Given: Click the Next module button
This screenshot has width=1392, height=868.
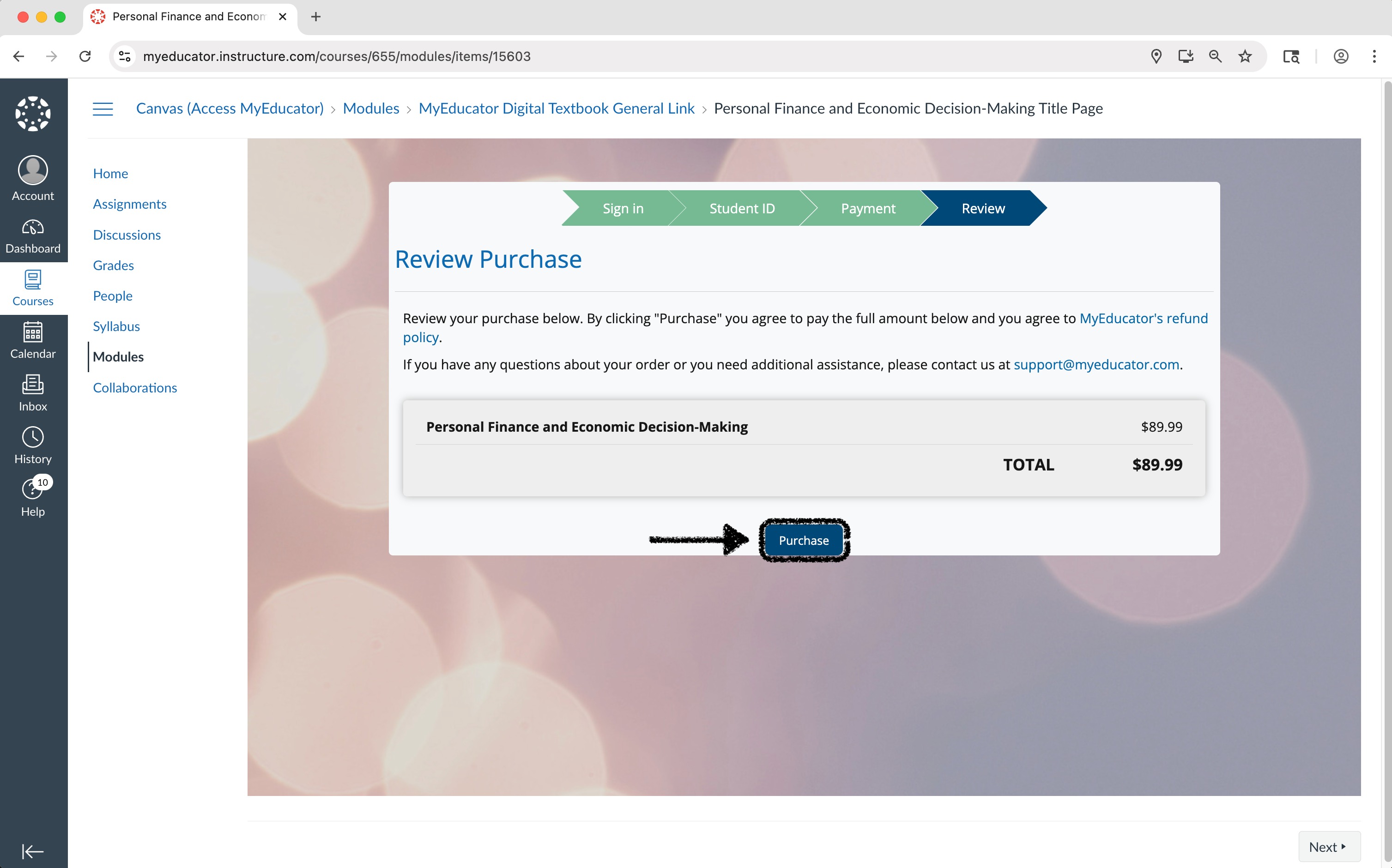Looking at the screenshot, I should pos(1328,847).
